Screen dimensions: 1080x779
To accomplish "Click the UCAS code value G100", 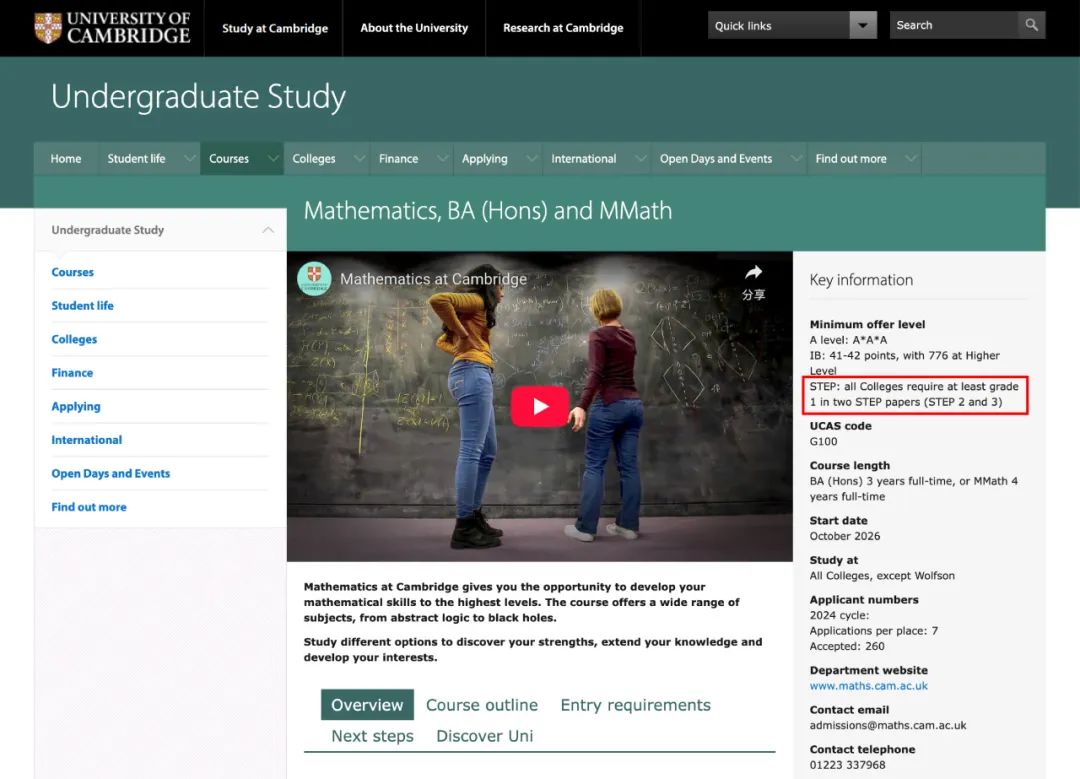I will click(x=823, y=442).
